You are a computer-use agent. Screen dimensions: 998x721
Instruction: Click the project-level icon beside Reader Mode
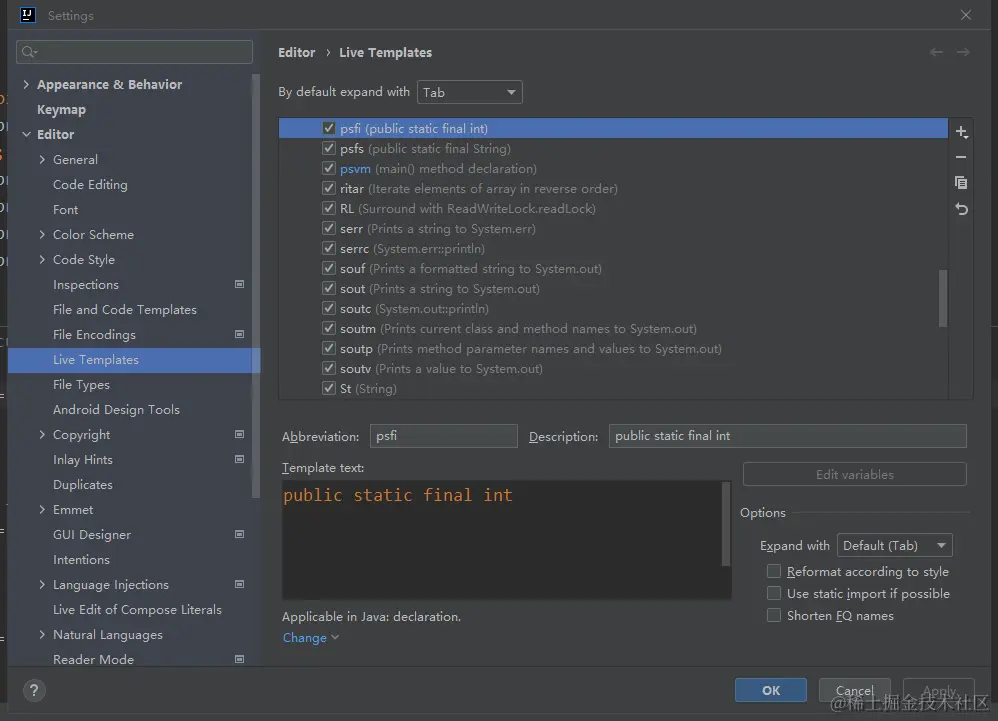(x=239, y=659)
